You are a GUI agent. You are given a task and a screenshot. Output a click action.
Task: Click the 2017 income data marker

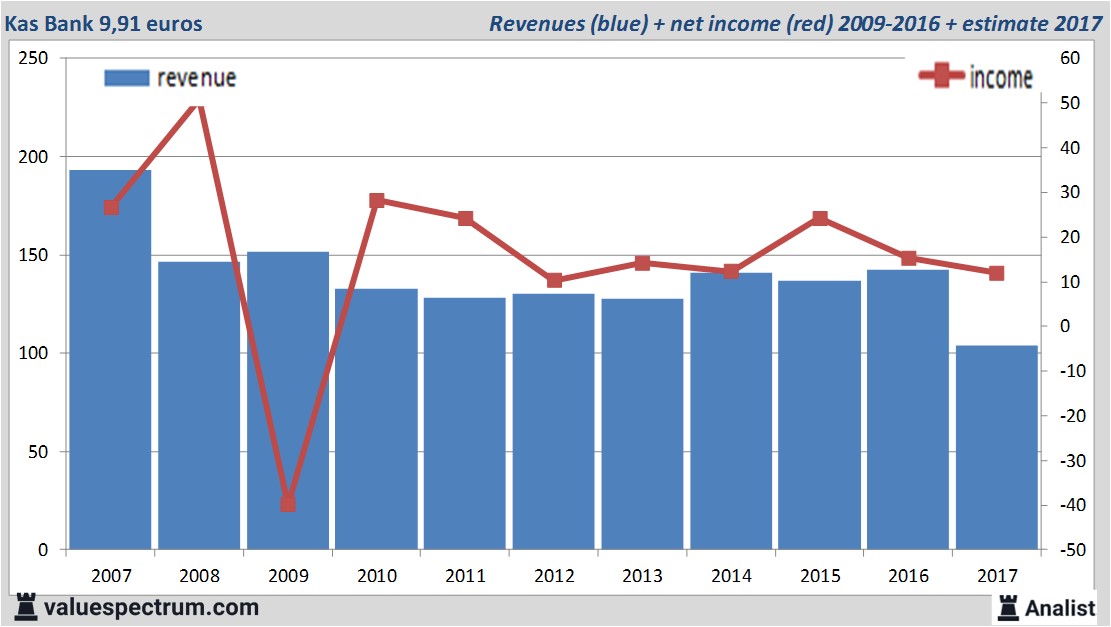click(x=996, y=273)
